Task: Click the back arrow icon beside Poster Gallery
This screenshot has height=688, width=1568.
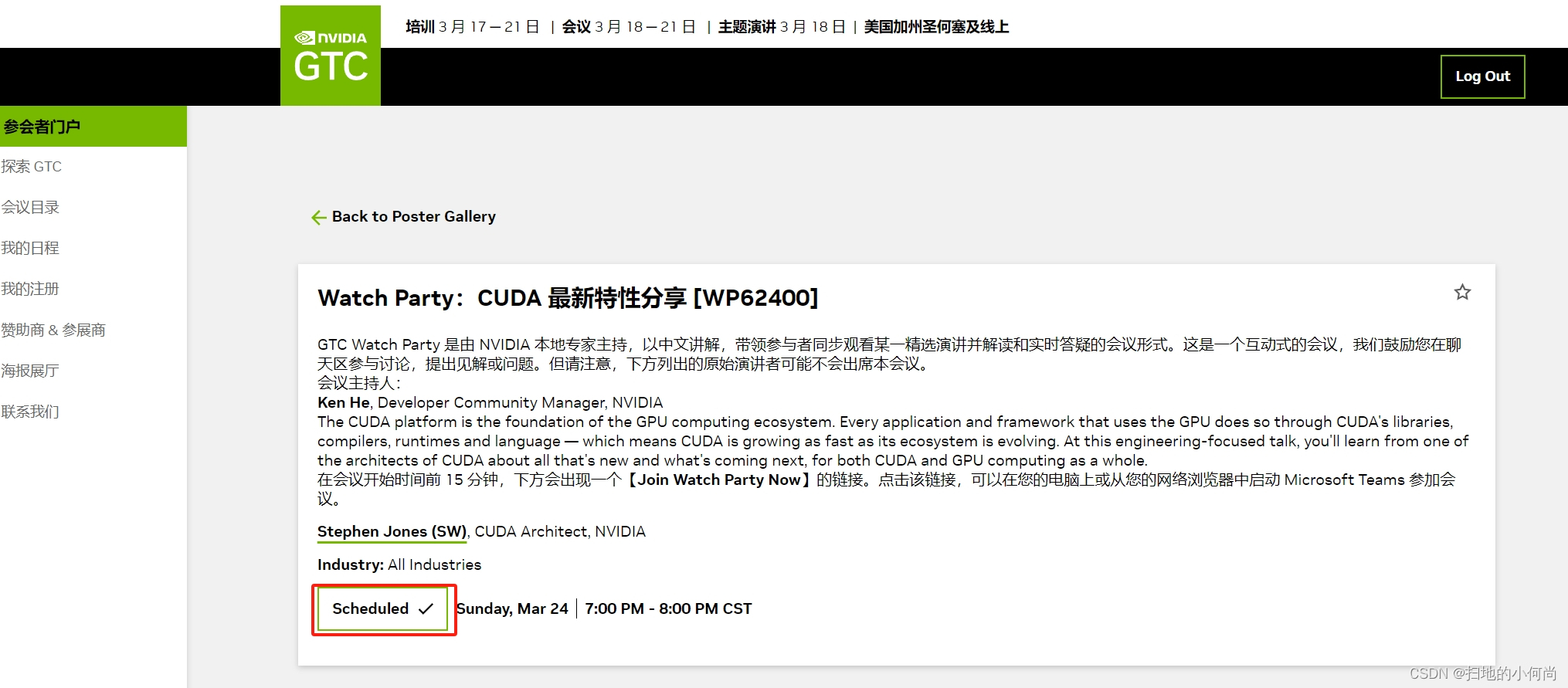Action: coord(319,218)
